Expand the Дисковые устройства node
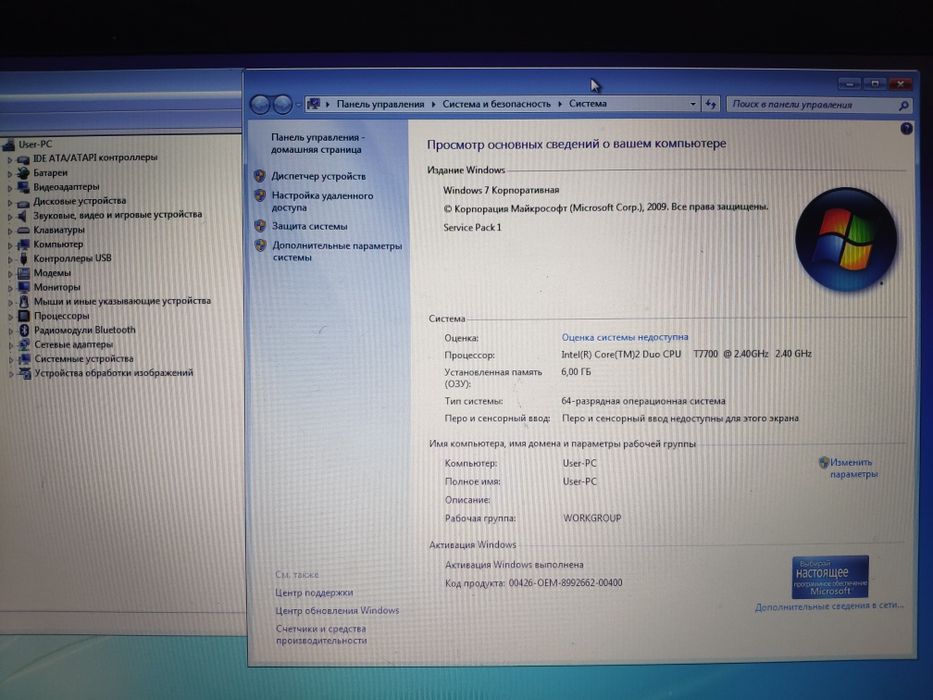The width and height of the screenshot is (933, 700). click(x=10, y=202)
